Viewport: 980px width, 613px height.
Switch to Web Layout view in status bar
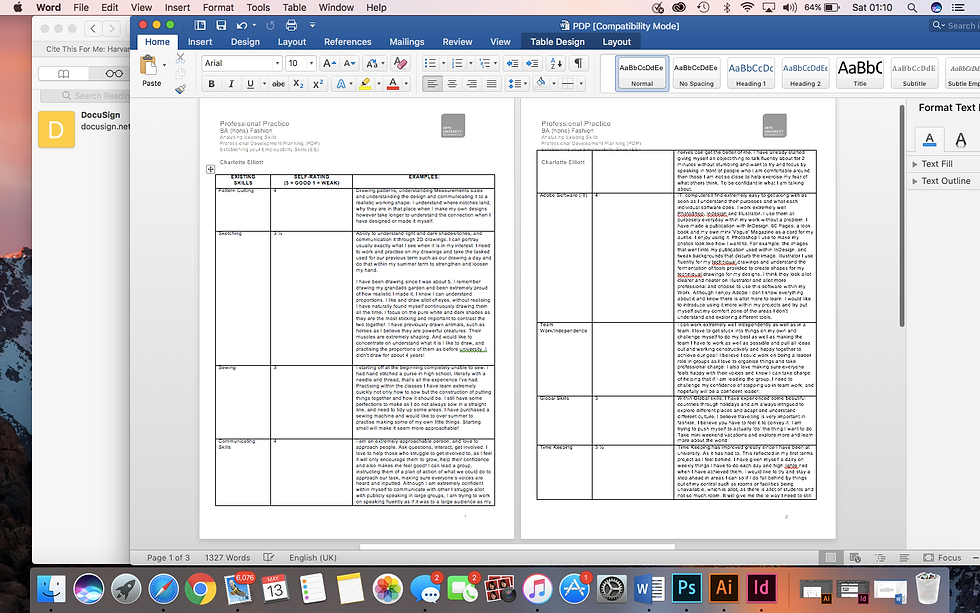point(854,557)
